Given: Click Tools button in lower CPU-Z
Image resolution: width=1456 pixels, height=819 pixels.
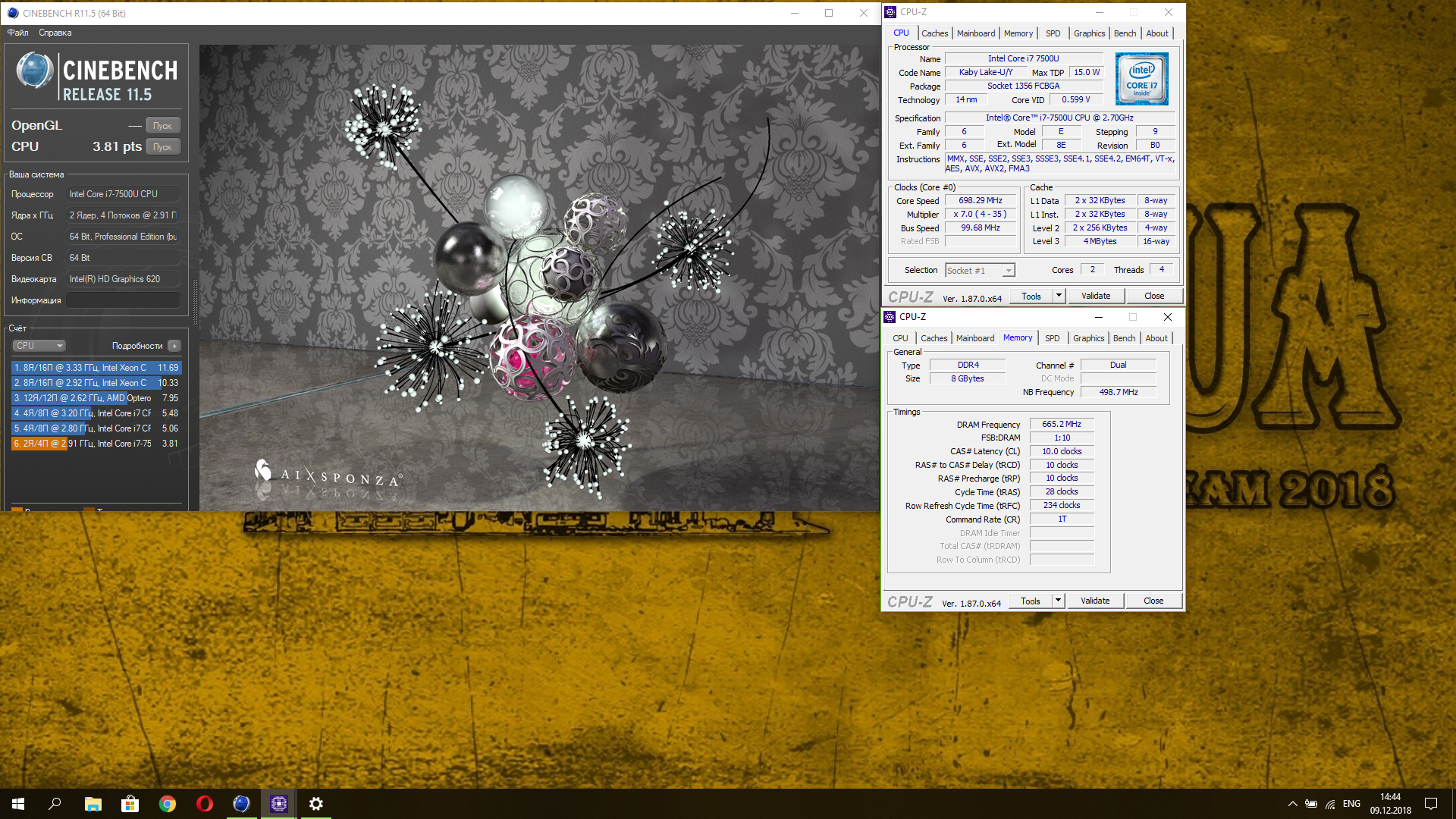Looking at the screenshot, I should click(1031, 601).
